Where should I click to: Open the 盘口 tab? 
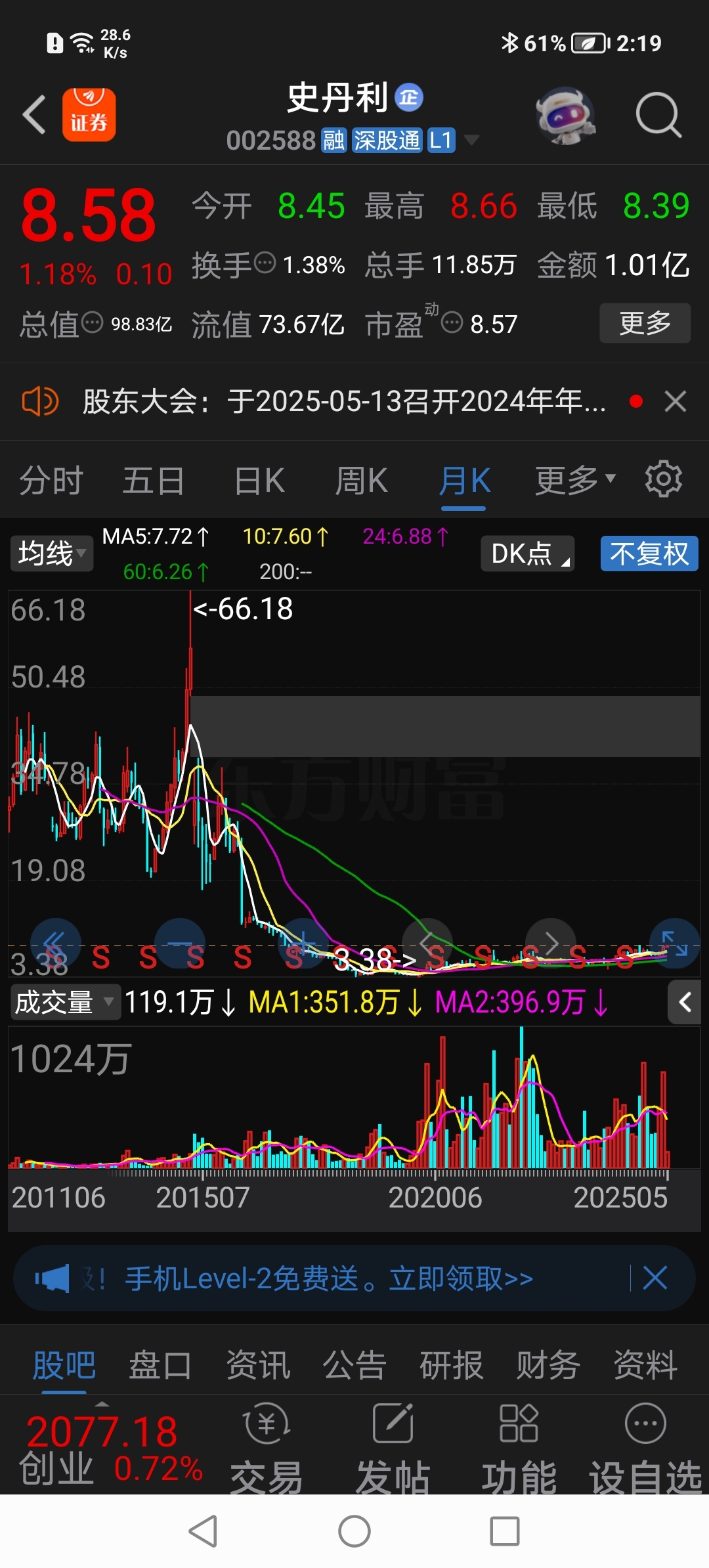160,1365
